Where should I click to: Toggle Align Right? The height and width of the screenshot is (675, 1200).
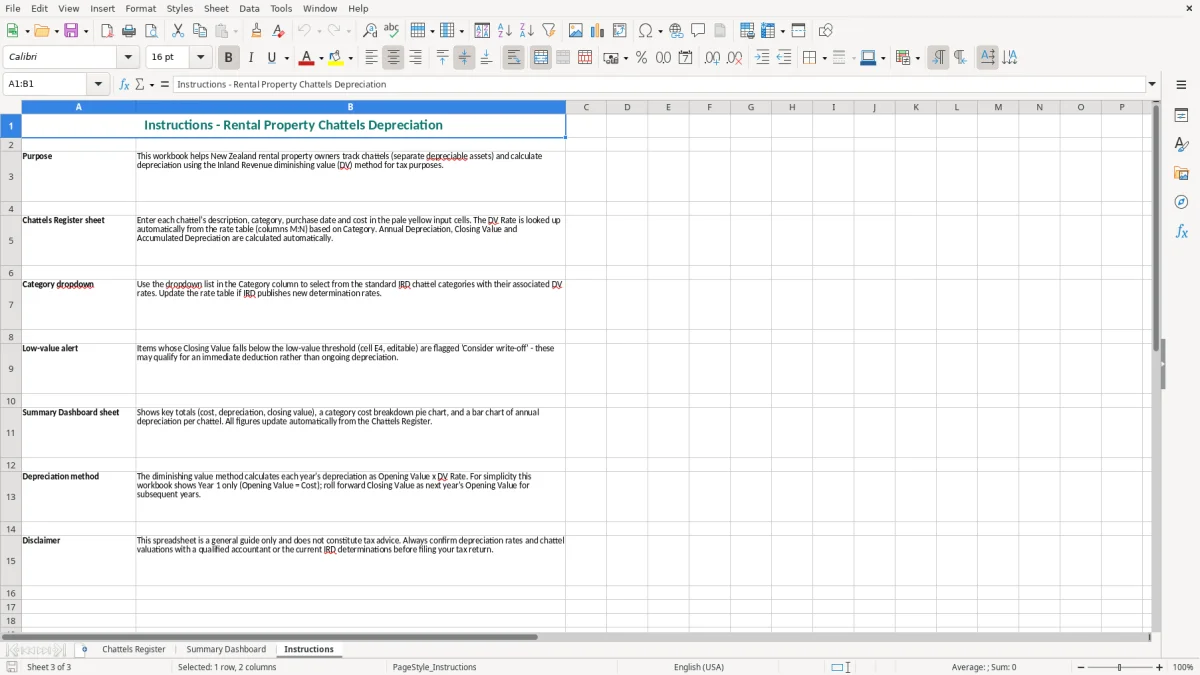415,58
